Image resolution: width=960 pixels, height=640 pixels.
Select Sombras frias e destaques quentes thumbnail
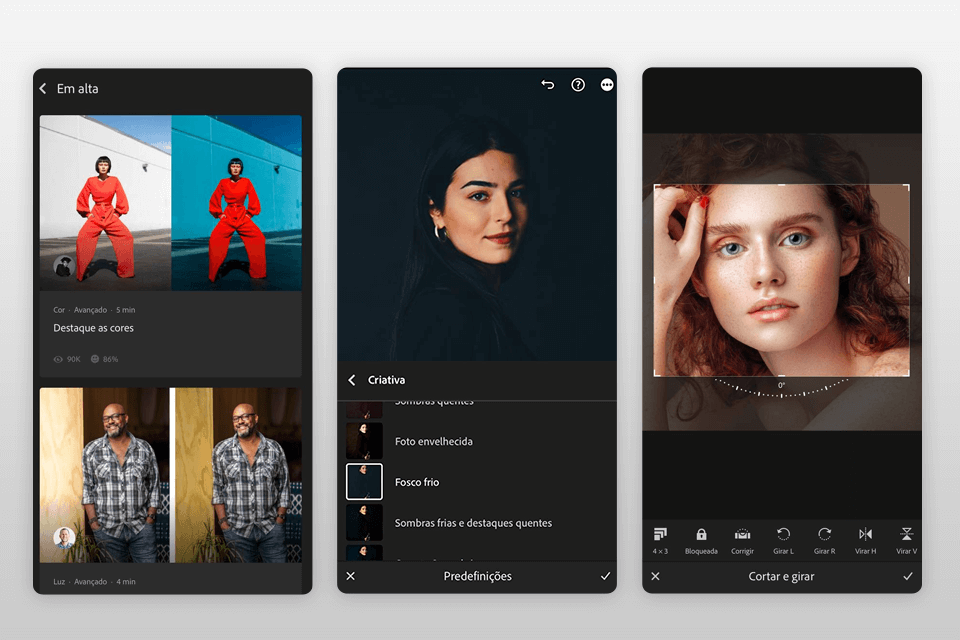pyautogui.click(x=364, y=522)
